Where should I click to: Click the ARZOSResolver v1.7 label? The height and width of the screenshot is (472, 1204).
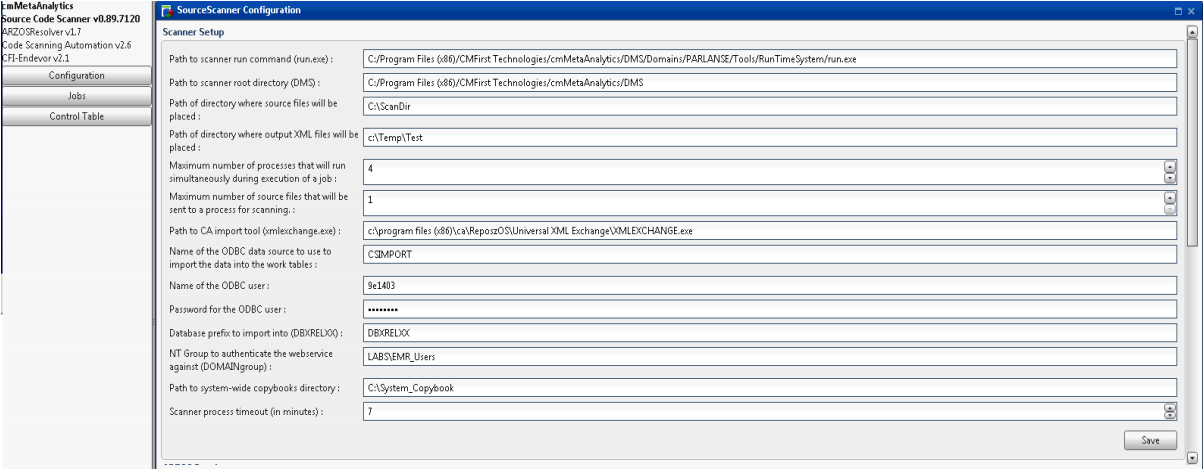(41, 32)
